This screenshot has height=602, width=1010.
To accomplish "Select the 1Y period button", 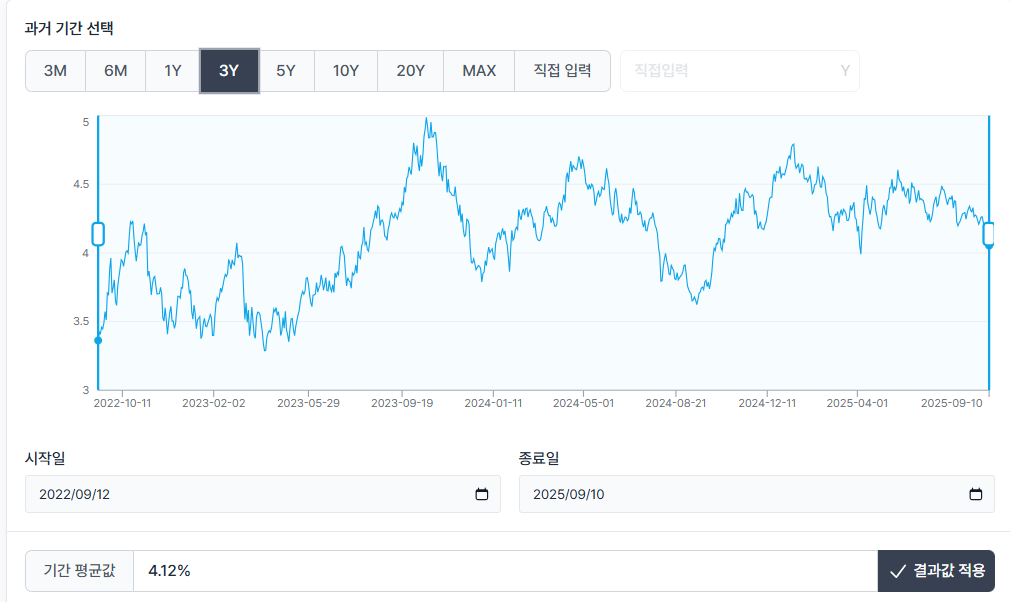I will point(173,71).
